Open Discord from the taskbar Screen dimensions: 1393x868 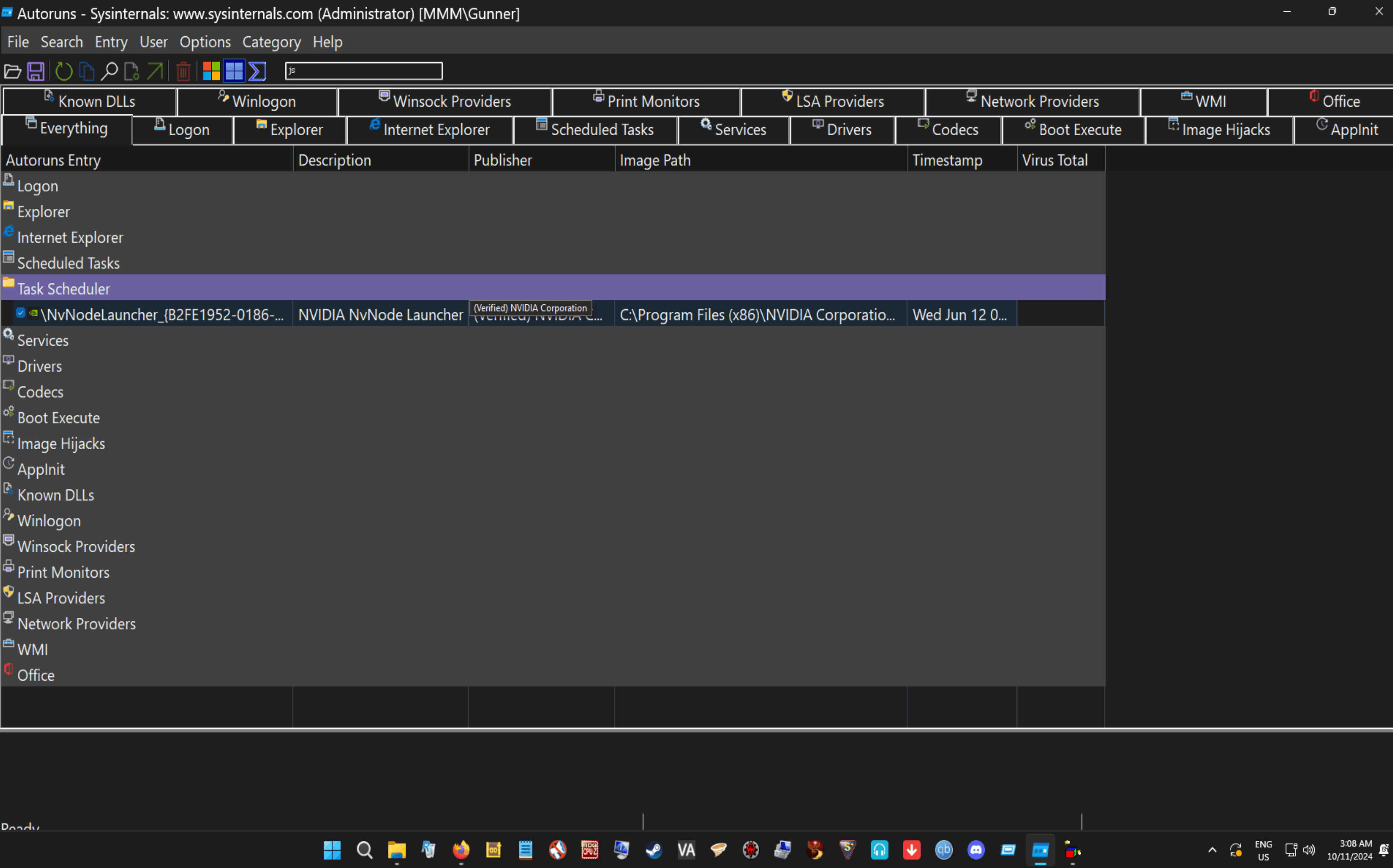pos(975,850)
